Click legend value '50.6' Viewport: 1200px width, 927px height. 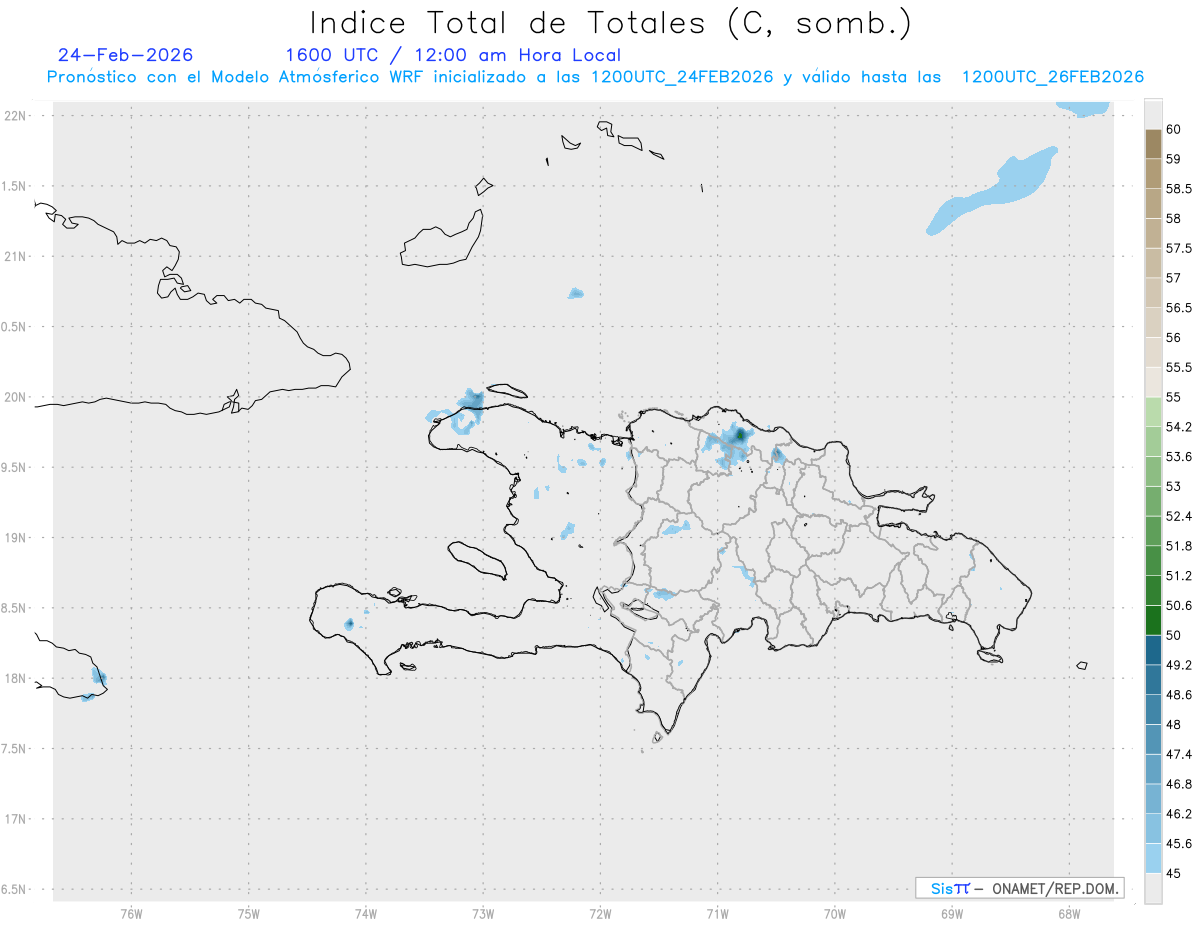[x=1179, y=605]
